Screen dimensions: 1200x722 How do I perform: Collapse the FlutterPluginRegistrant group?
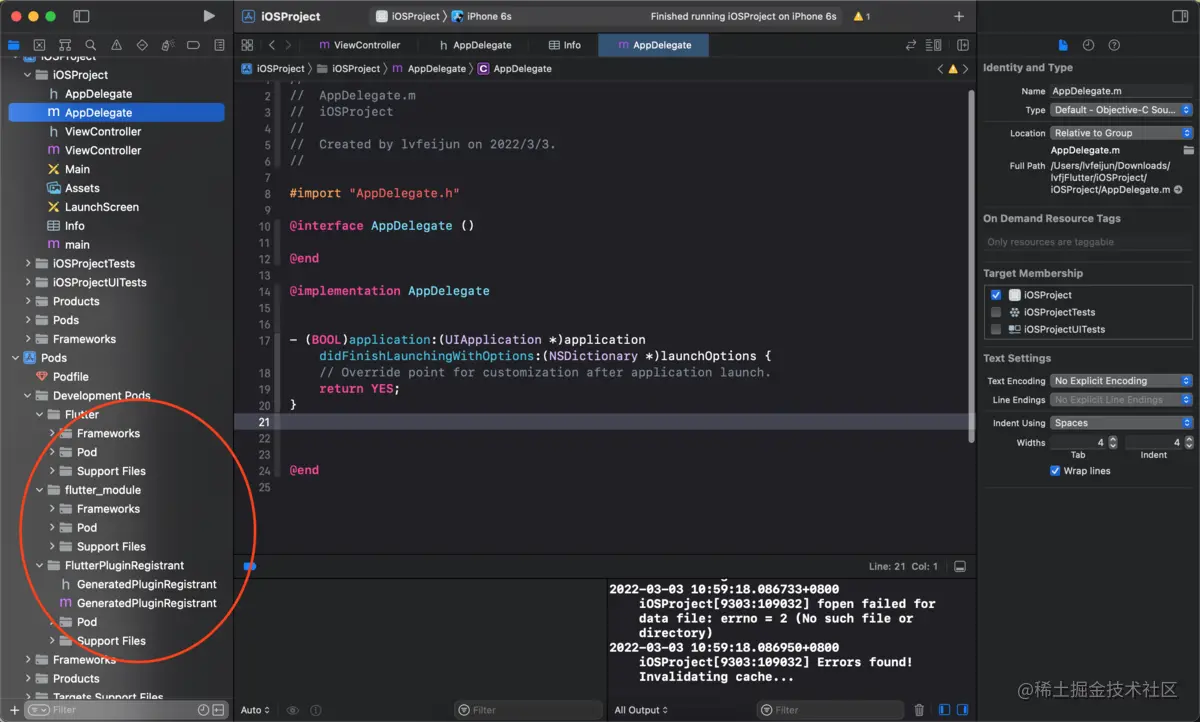pyautogui.click(x=41, y=565)
